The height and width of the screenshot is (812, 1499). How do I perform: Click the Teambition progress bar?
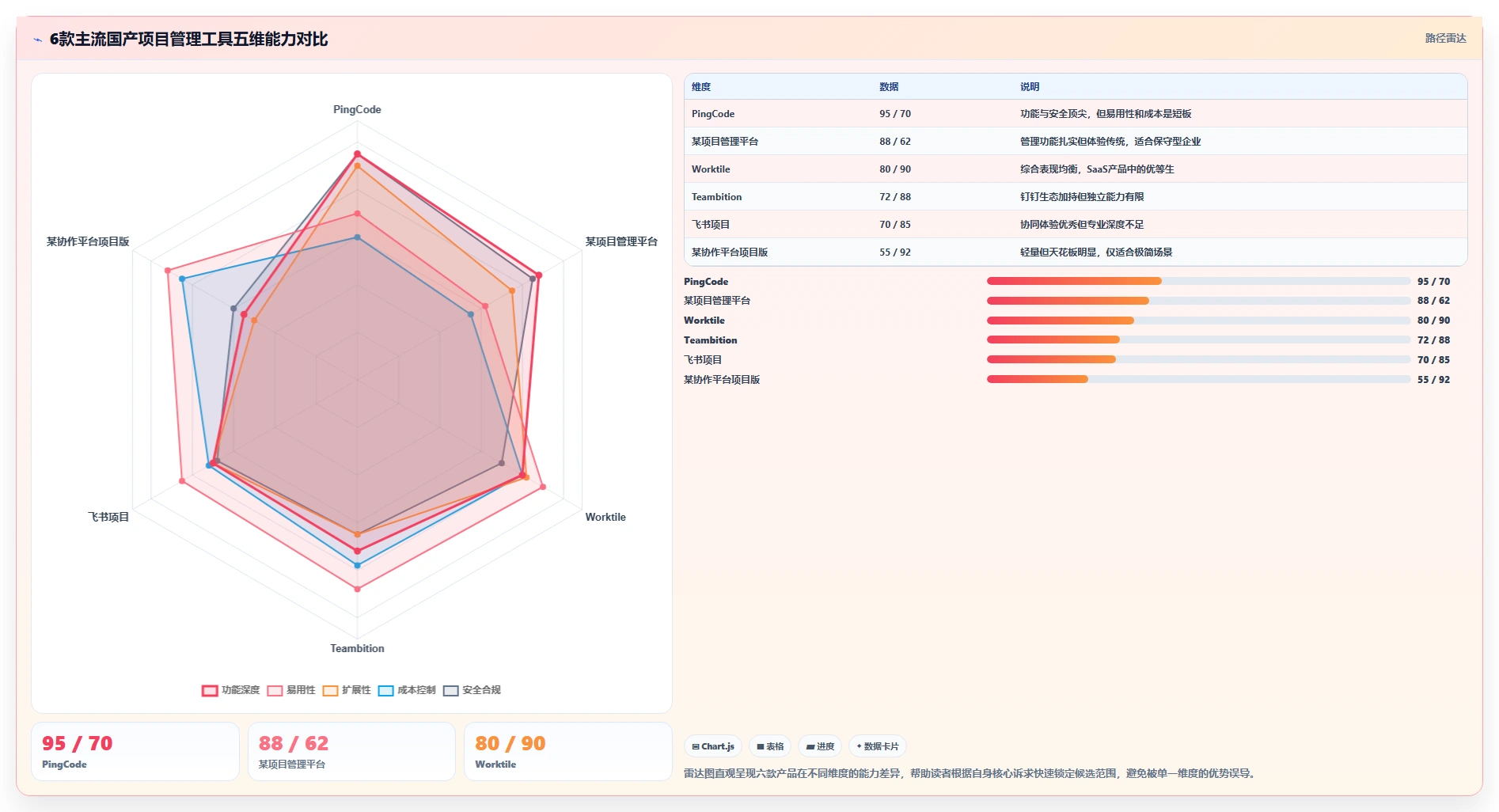pos(1198,340)
